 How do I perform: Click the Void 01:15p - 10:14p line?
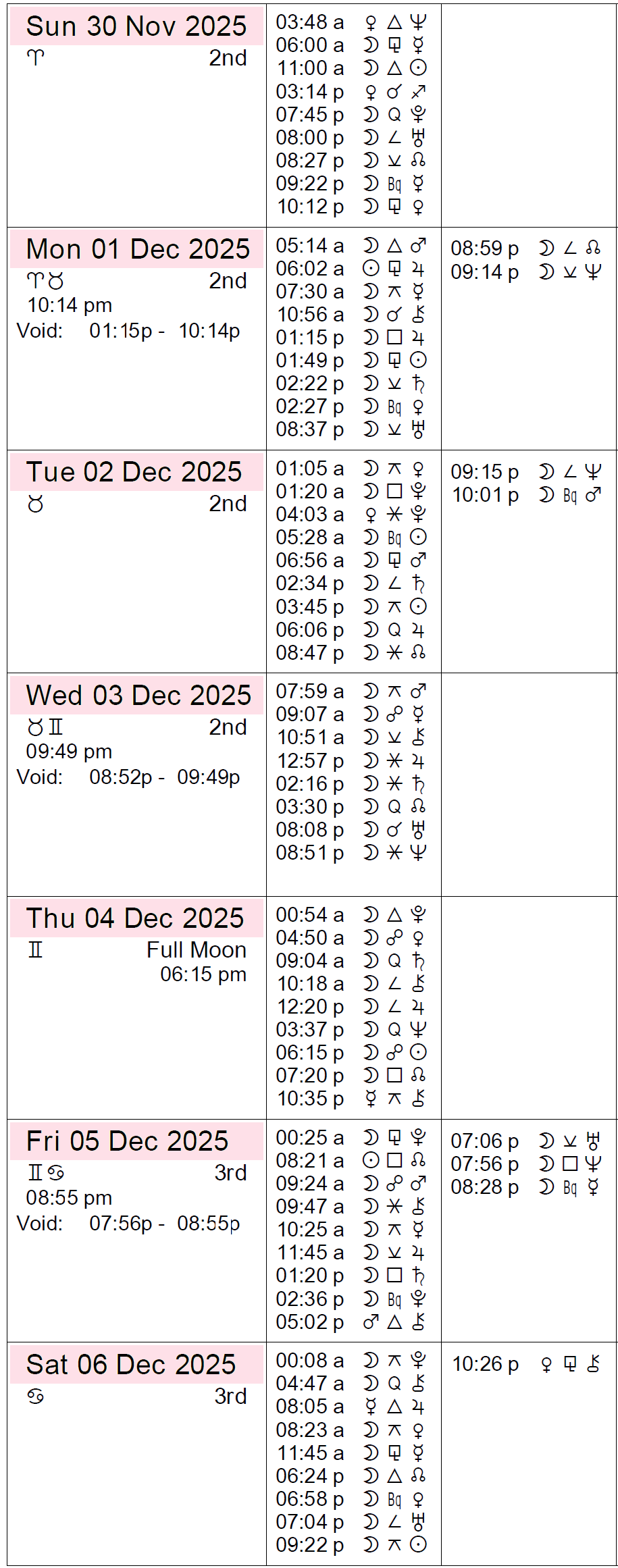(128, 331)
